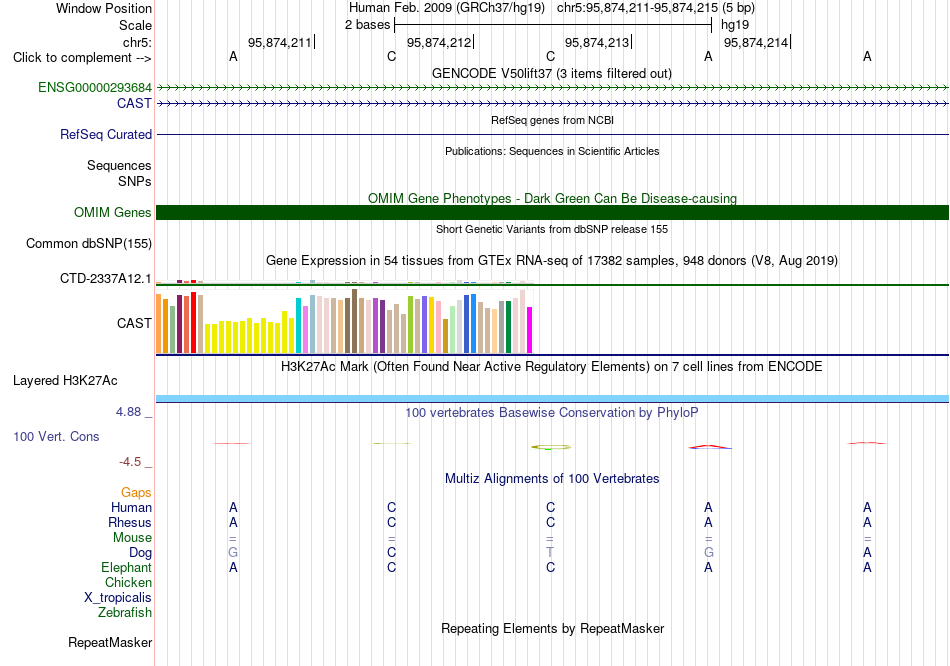
Task: Select the Elephant alignment row label
Action: [x=126, y=568]
